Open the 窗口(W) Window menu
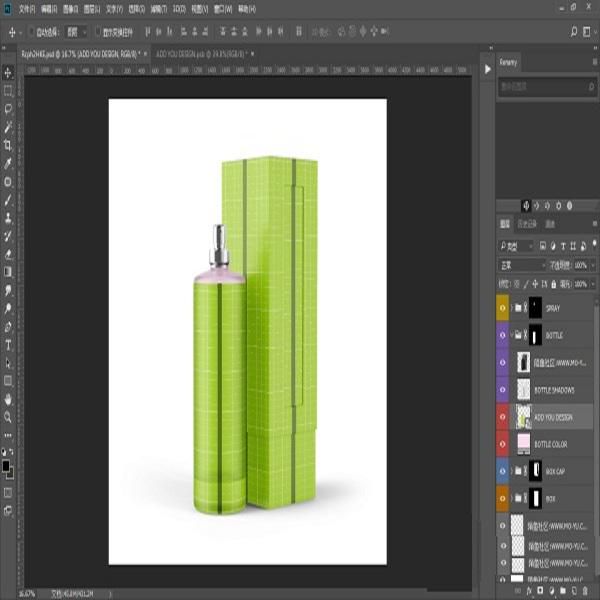 [223, 9]
